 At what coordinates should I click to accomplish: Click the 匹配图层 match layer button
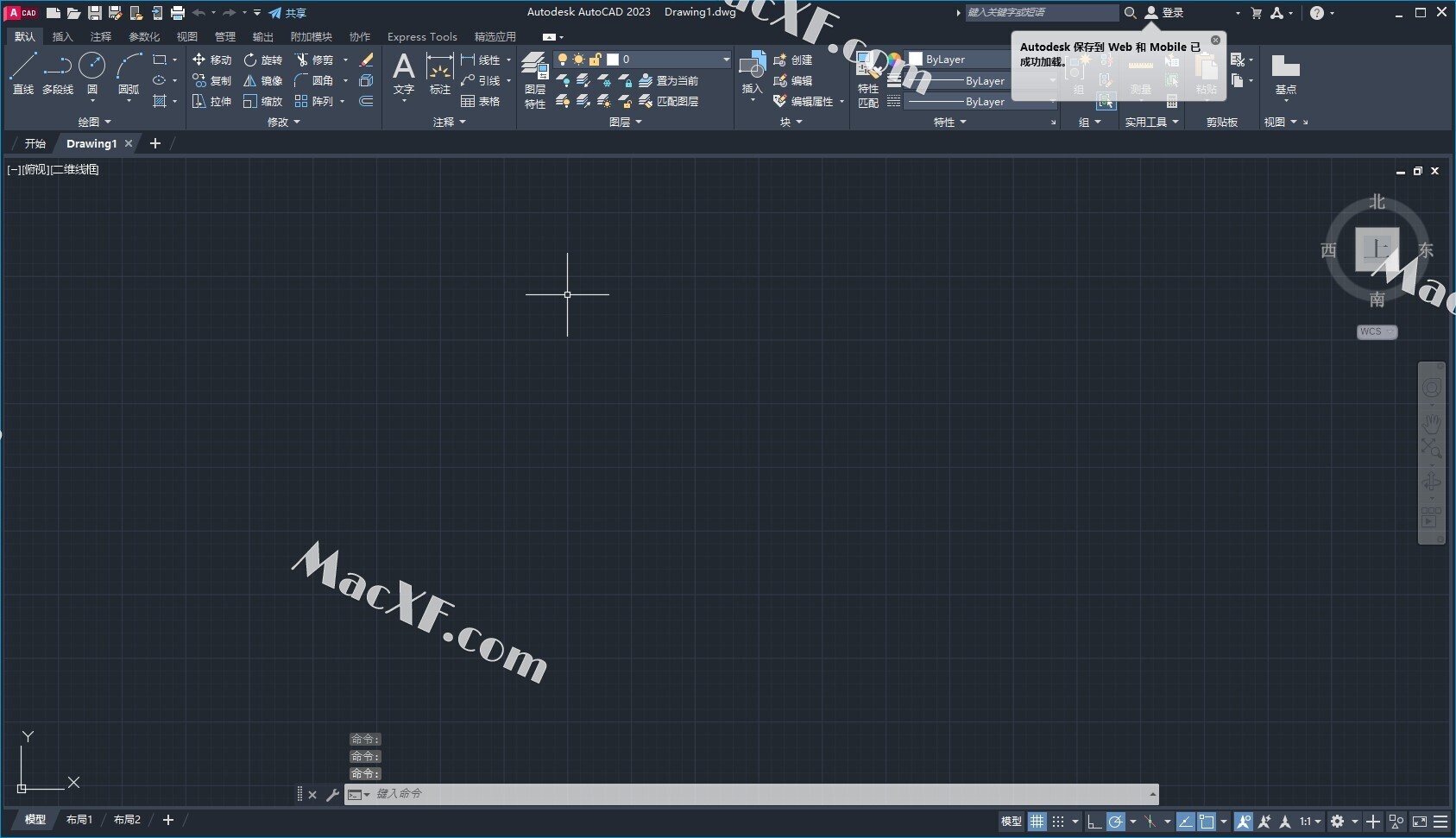(668, 101)
